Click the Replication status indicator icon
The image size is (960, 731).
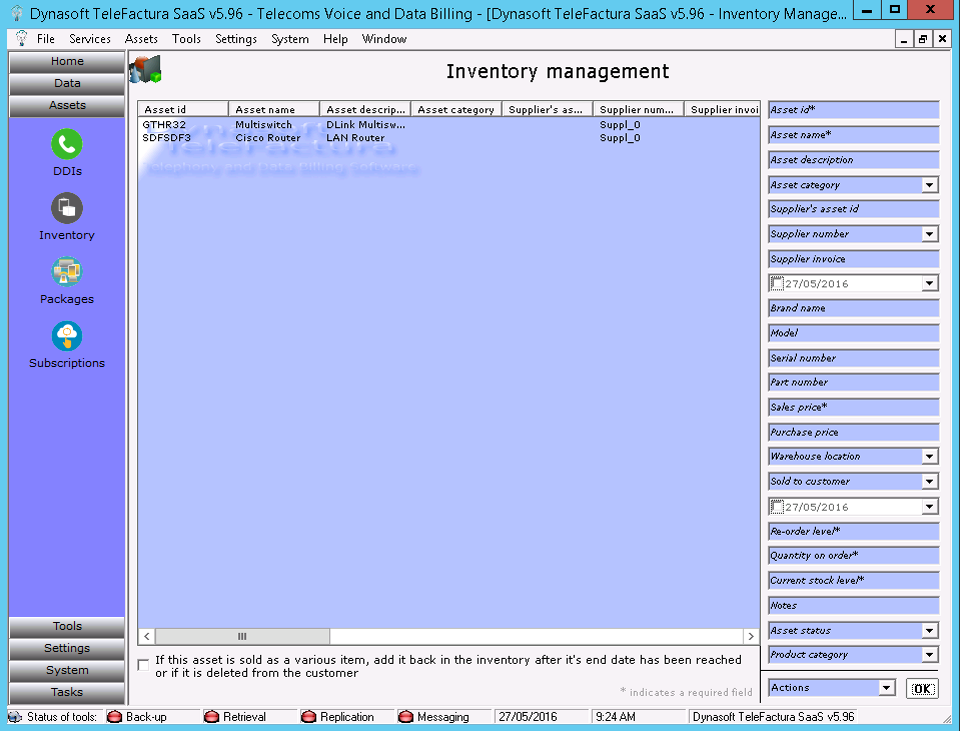pos(308,717)
